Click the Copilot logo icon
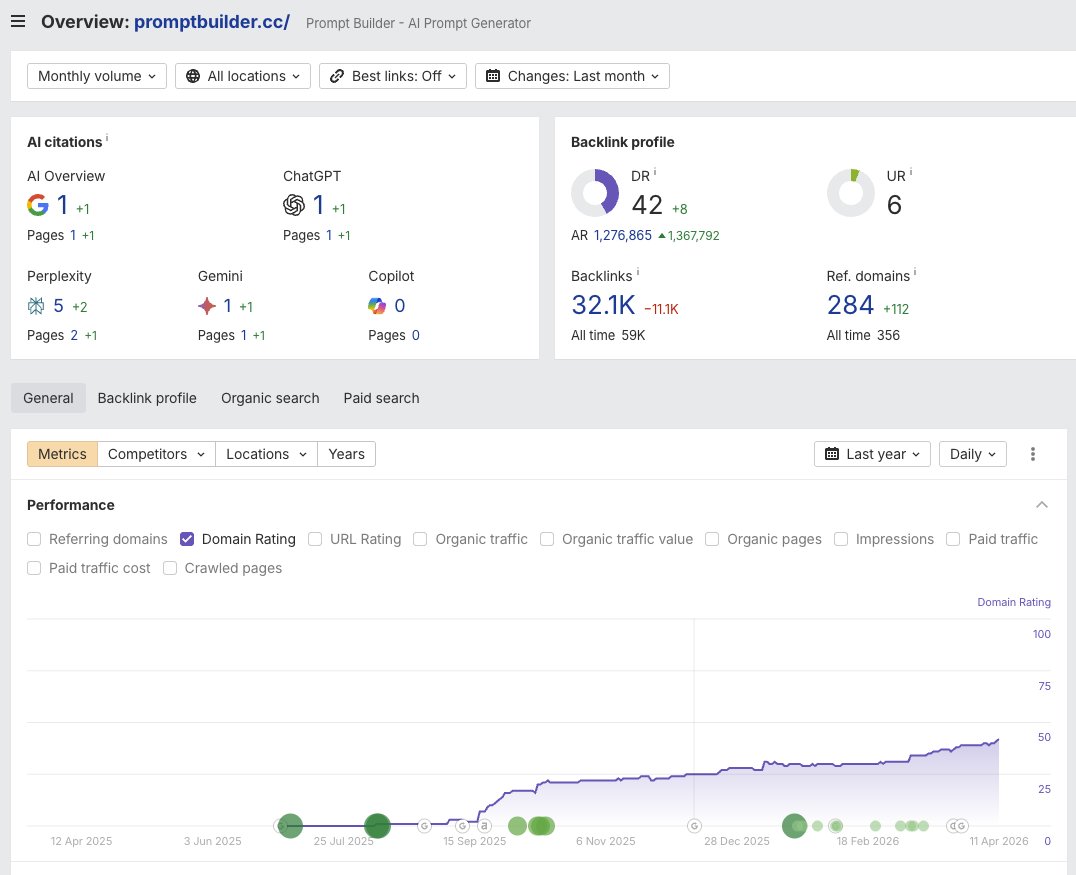The width and height of the screenshot is (1076, 875). click(x=377, y=305)
